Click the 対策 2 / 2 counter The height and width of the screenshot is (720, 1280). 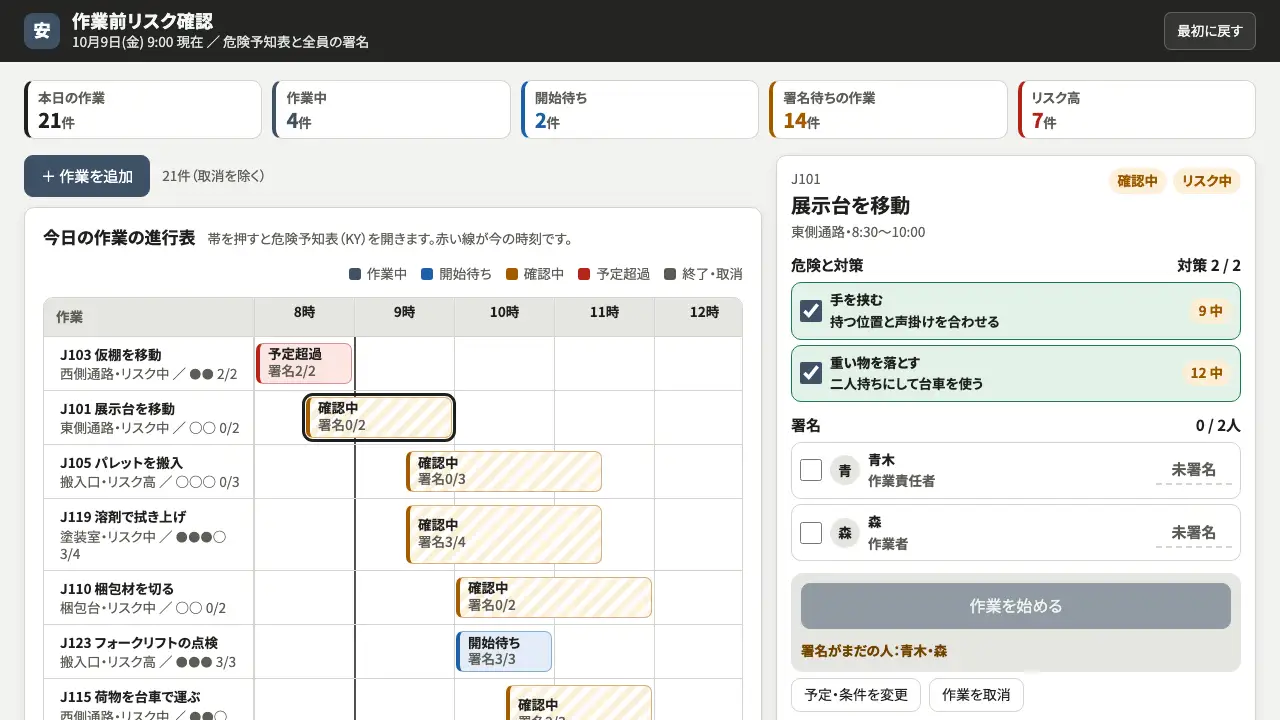tap(1209, 266)
